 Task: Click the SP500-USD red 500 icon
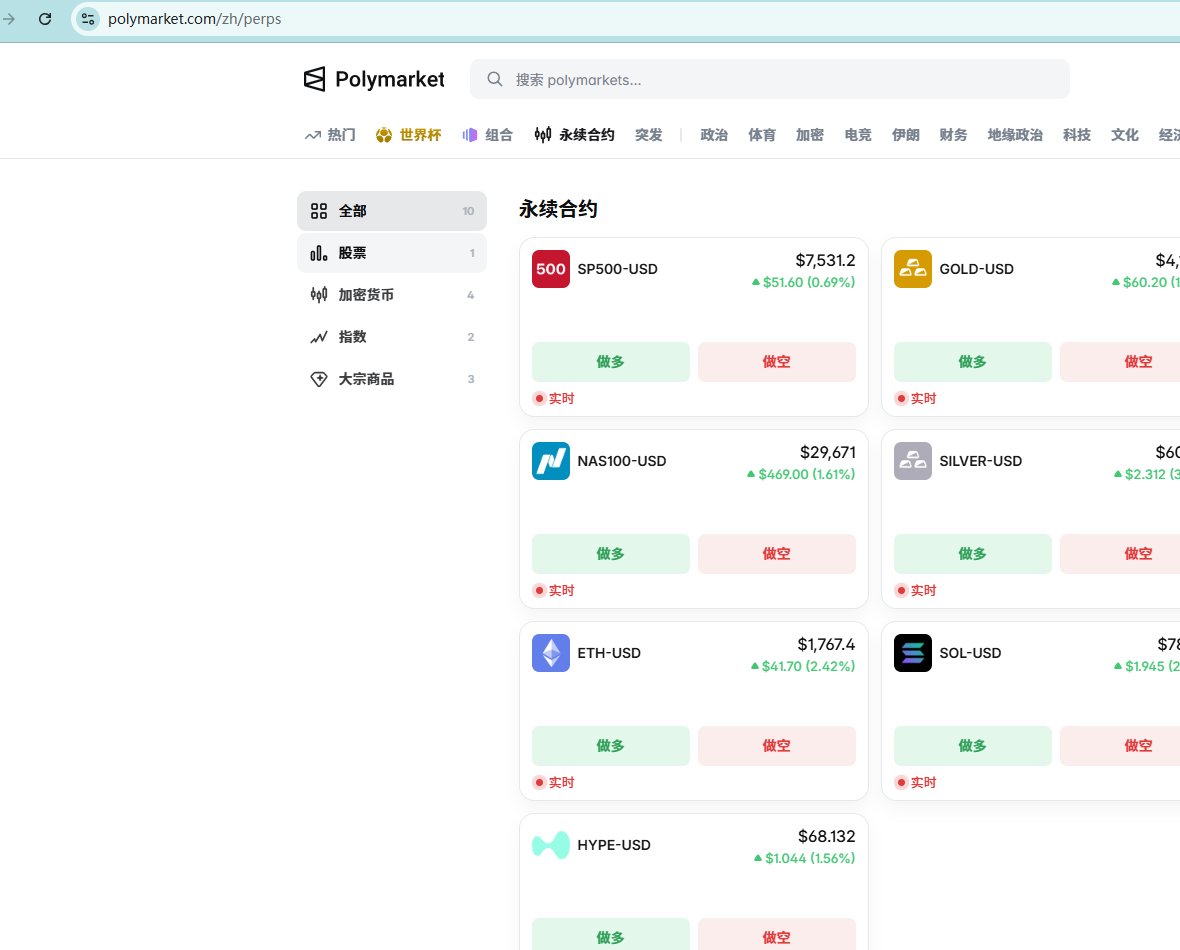[x=551, y=269]
